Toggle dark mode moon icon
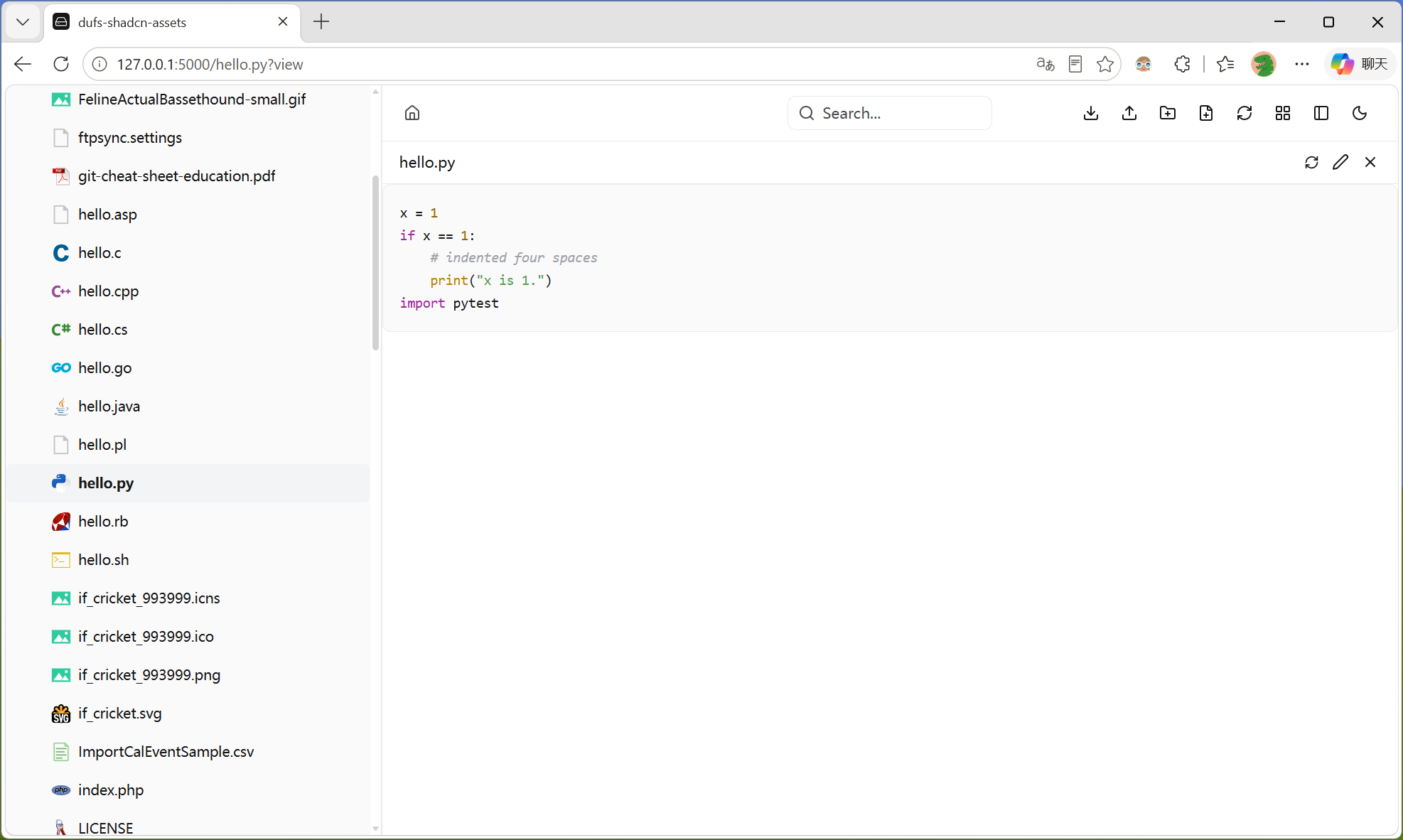 point(1360,113)
